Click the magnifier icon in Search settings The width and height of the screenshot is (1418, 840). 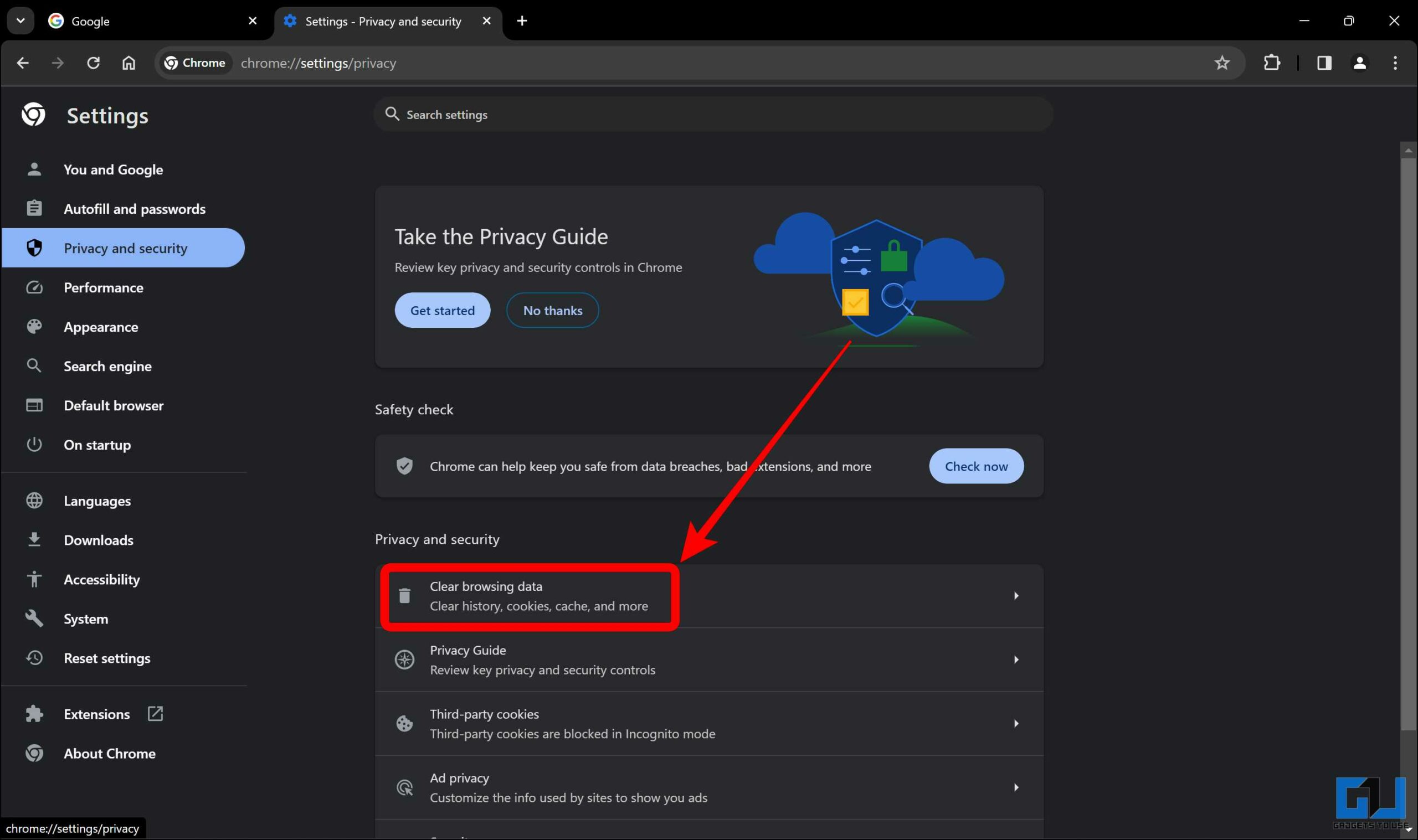(x=392, y=114)
